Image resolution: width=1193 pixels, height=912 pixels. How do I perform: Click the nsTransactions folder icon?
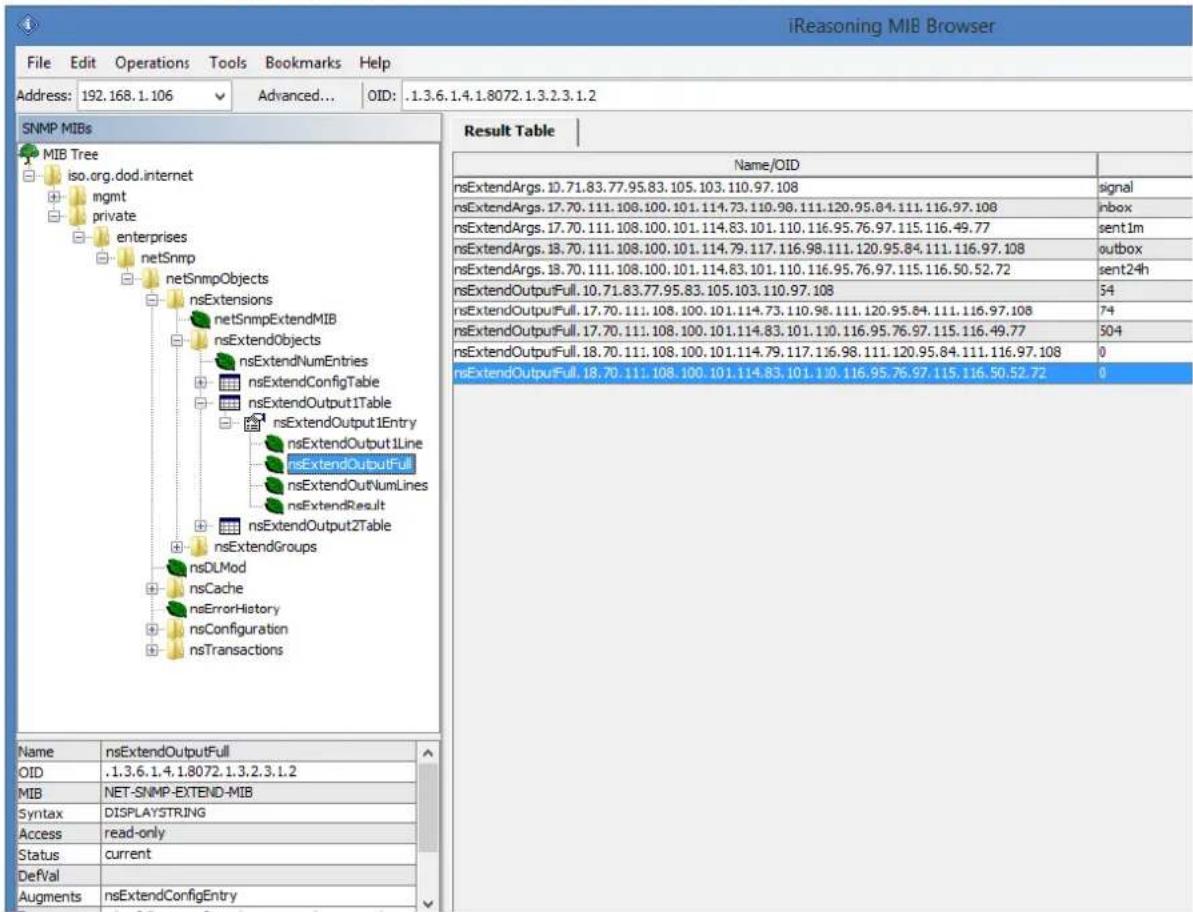(x=175, y=650)
